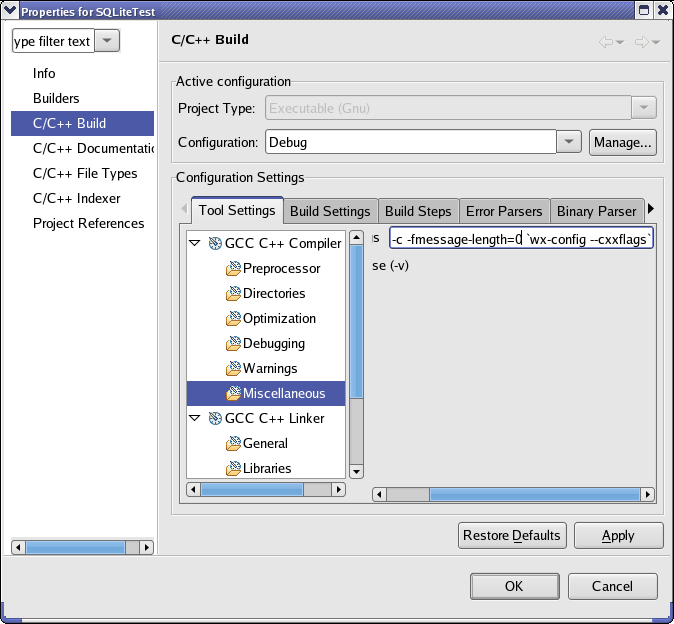Click OK to confirm properties
This screenshot has height=624, width=674.
pyautogui.click(x=515, y=586)
